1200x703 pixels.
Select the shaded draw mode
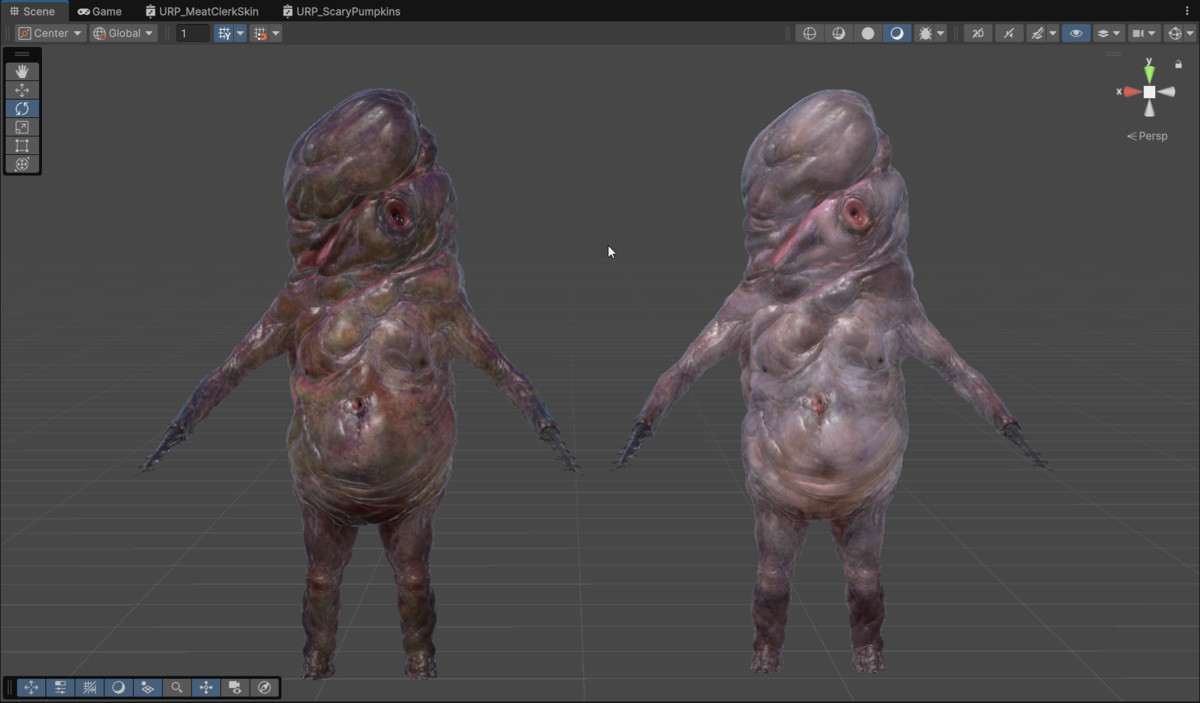tap(896, 33)
